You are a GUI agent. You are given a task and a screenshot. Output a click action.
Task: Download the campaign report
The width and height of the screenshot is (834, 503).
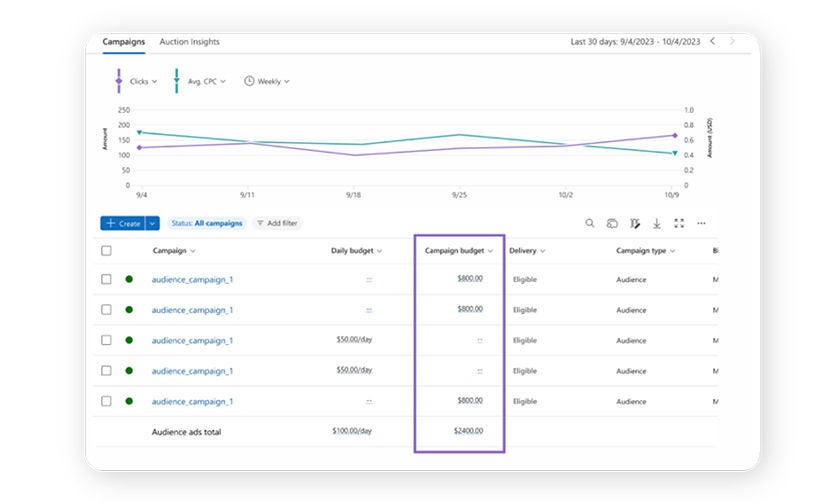coord(657,224)
